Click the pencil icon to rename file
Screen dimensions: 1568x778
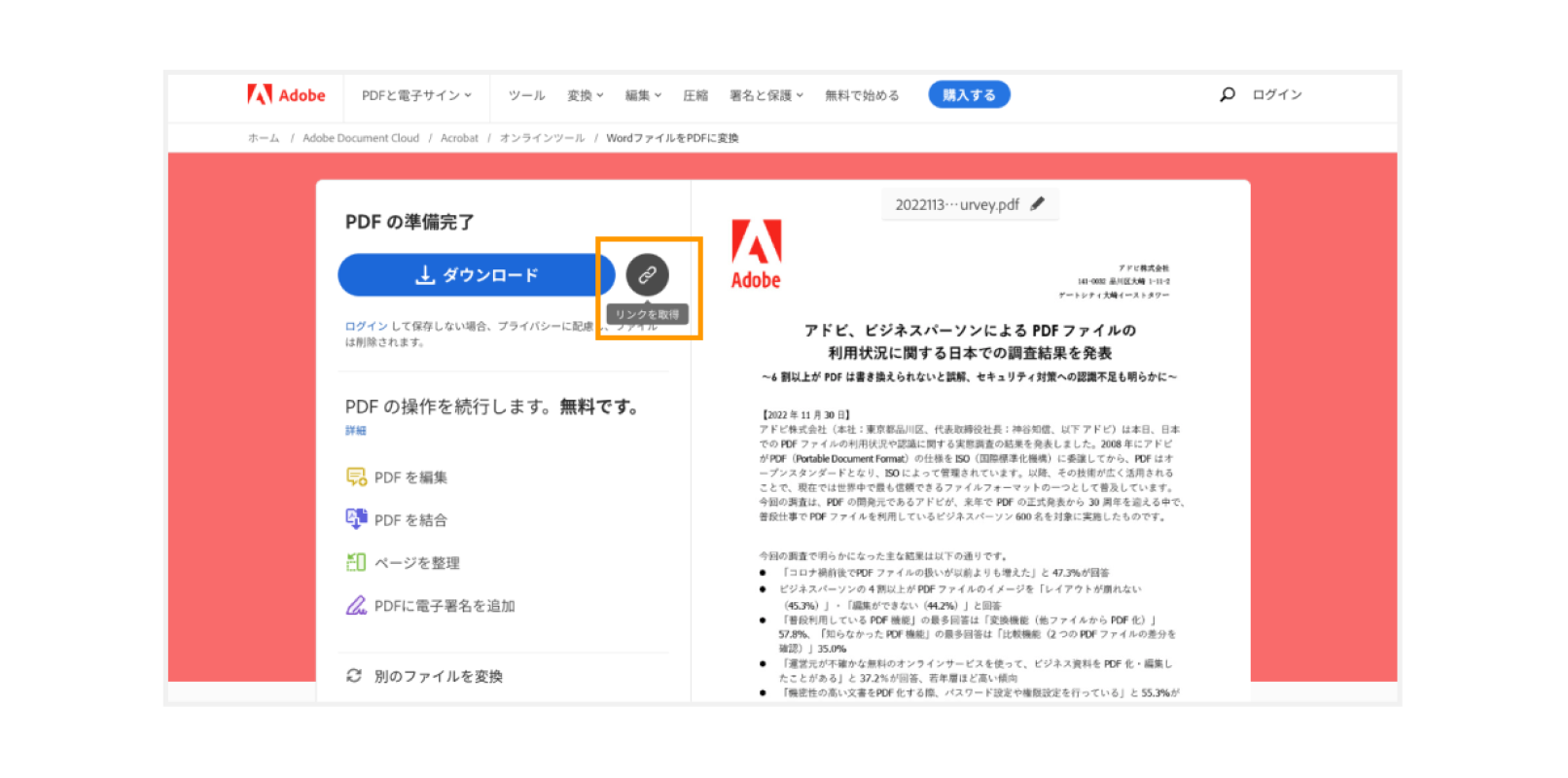tap(1038, 204)
